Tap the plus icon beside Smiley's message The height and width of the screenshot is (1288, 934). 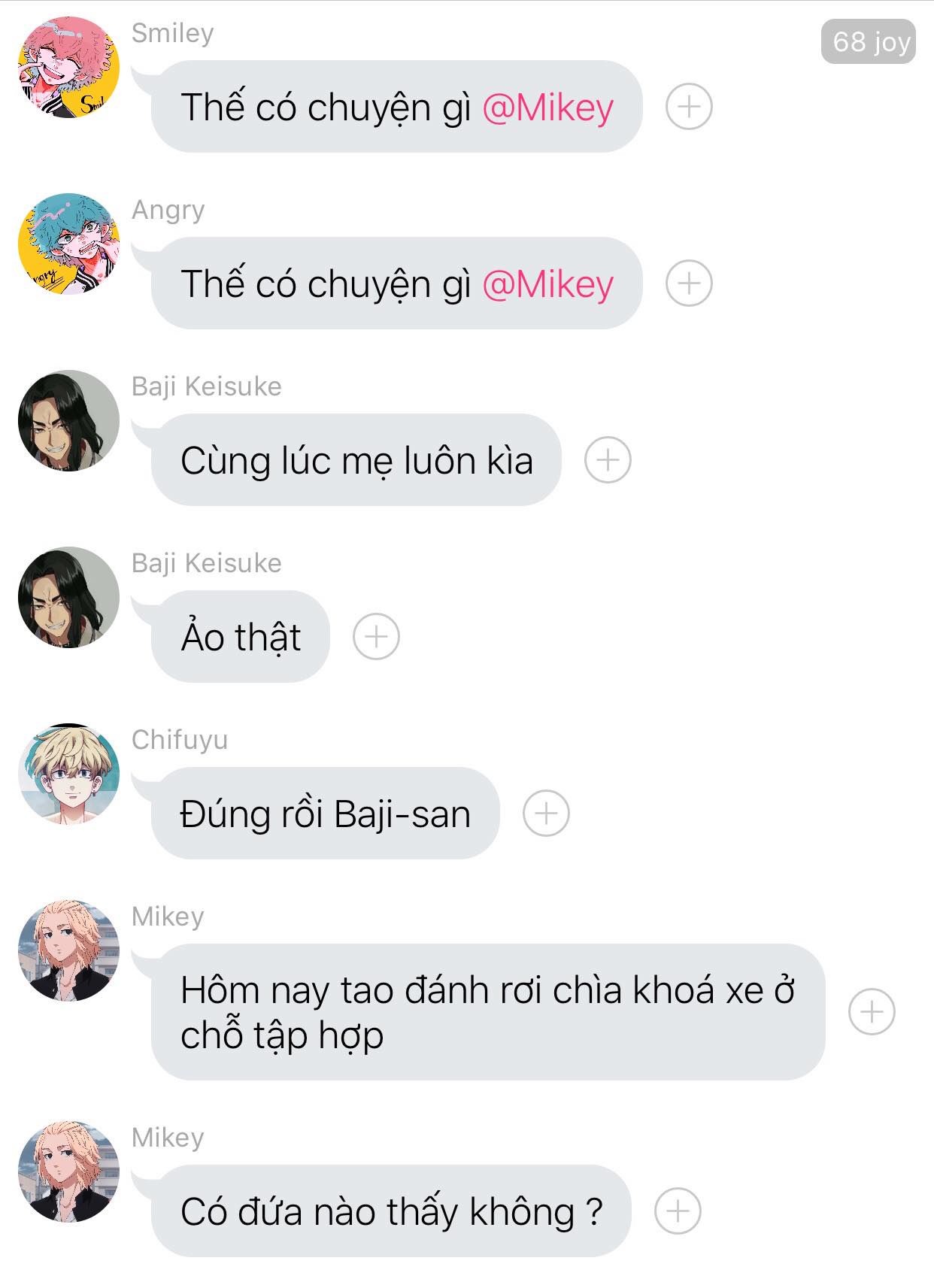tap(689, 107)
